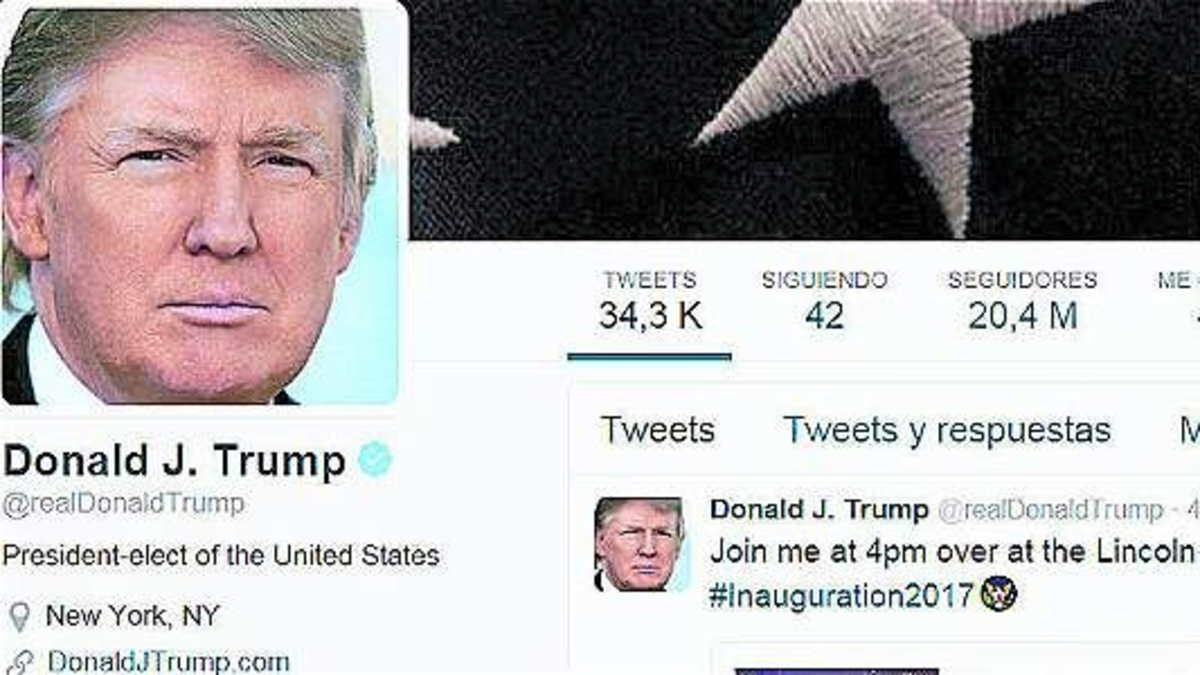Click Donald J. Trump name in tweet
Image resolution: width=1200 pixels, height=675 pixels.
[819, 510]
